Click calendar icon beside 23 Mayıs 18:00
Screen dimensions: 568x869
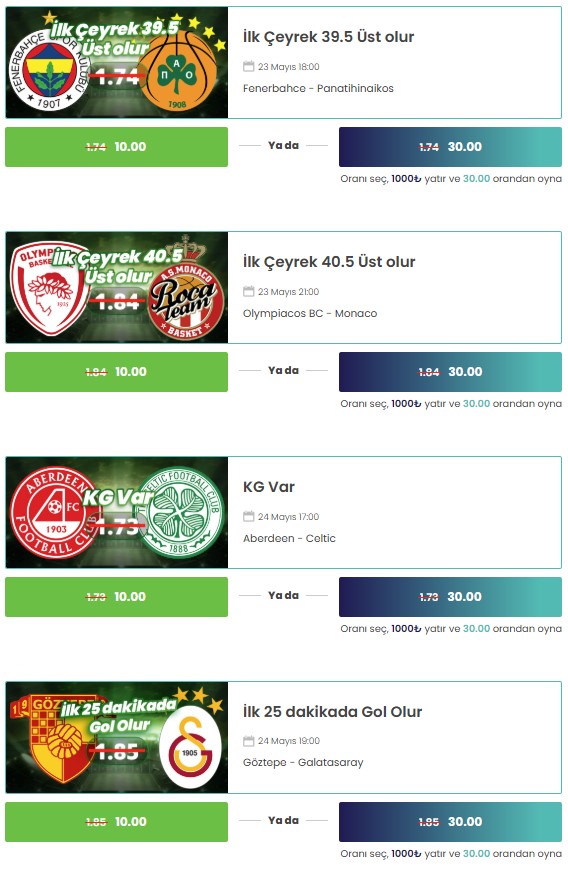coord(248,67)
